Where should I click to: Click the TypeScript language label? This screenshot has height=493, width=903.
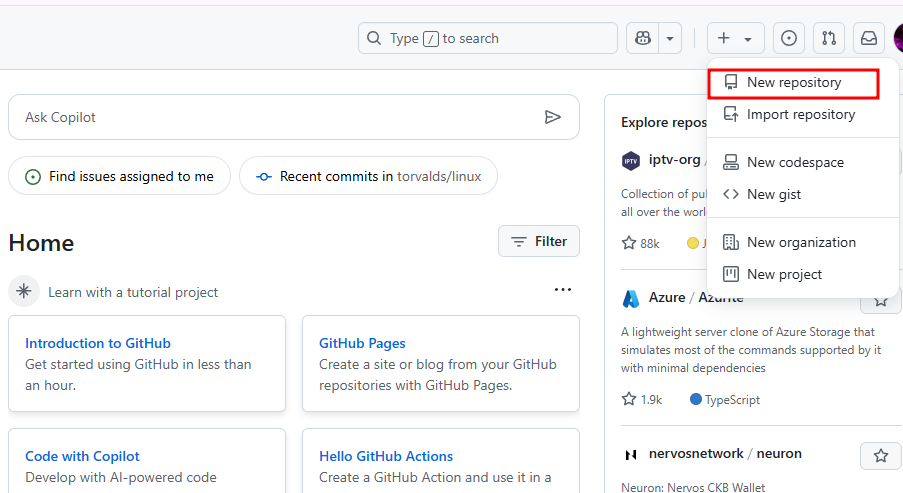(x=725, y=400)
